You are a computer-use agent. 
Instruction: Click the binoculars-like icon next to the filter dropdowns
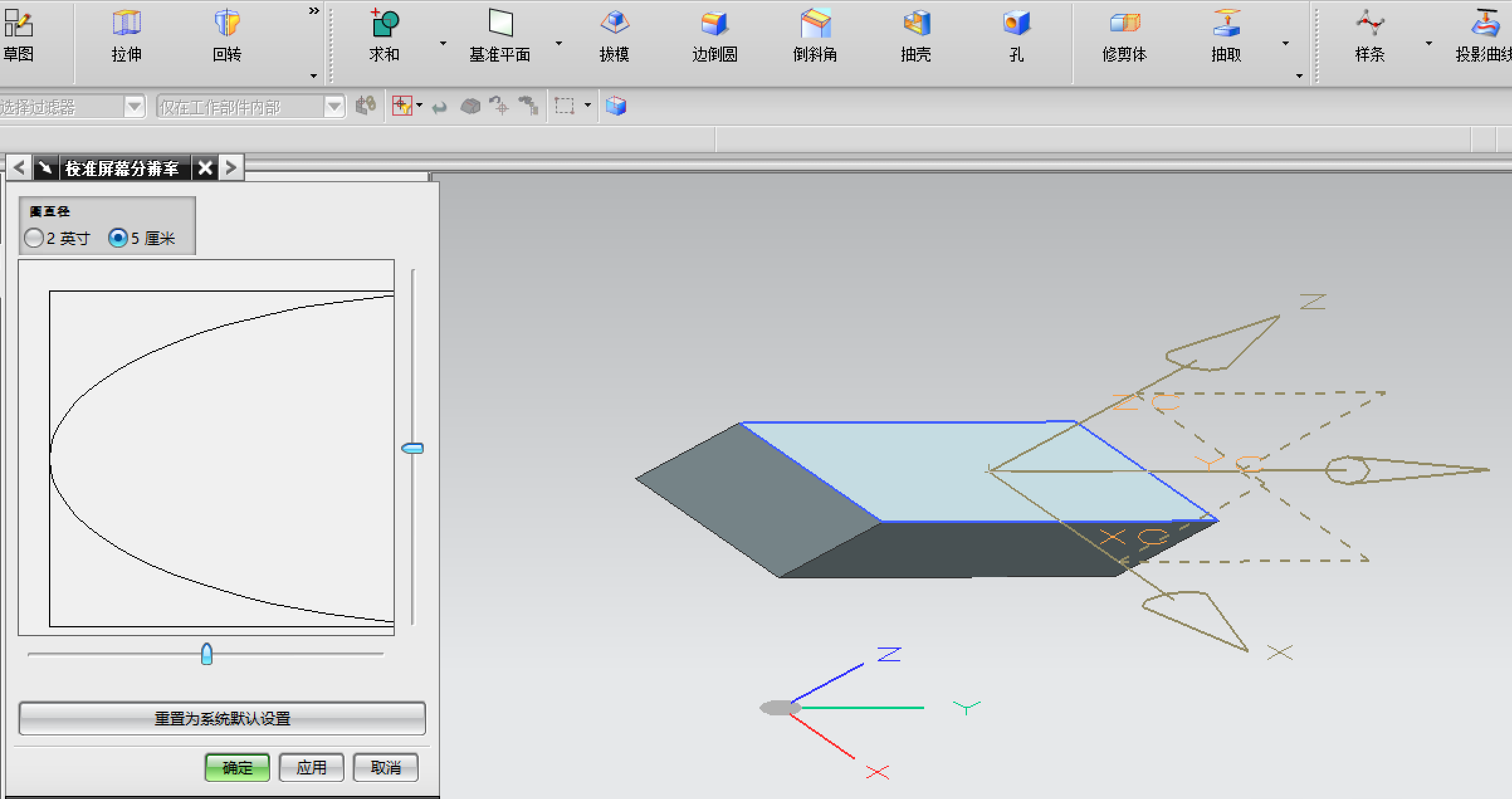(x=366, y=105)
